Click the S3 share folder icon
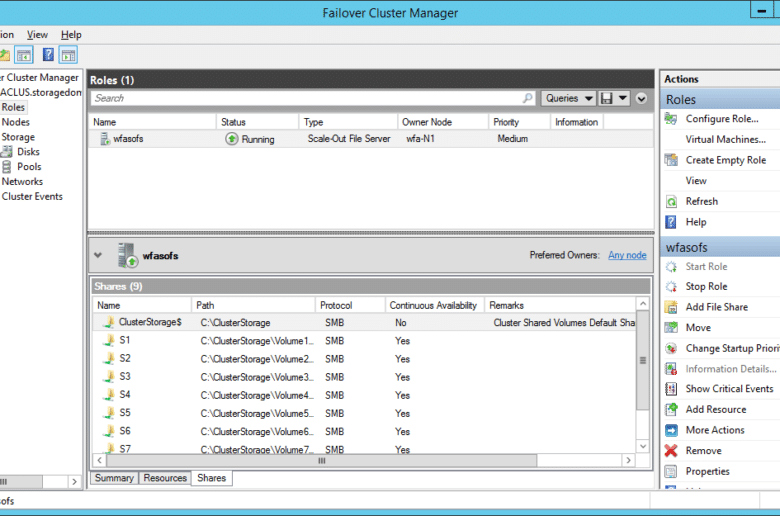780x516 pixels. point(109,377)
